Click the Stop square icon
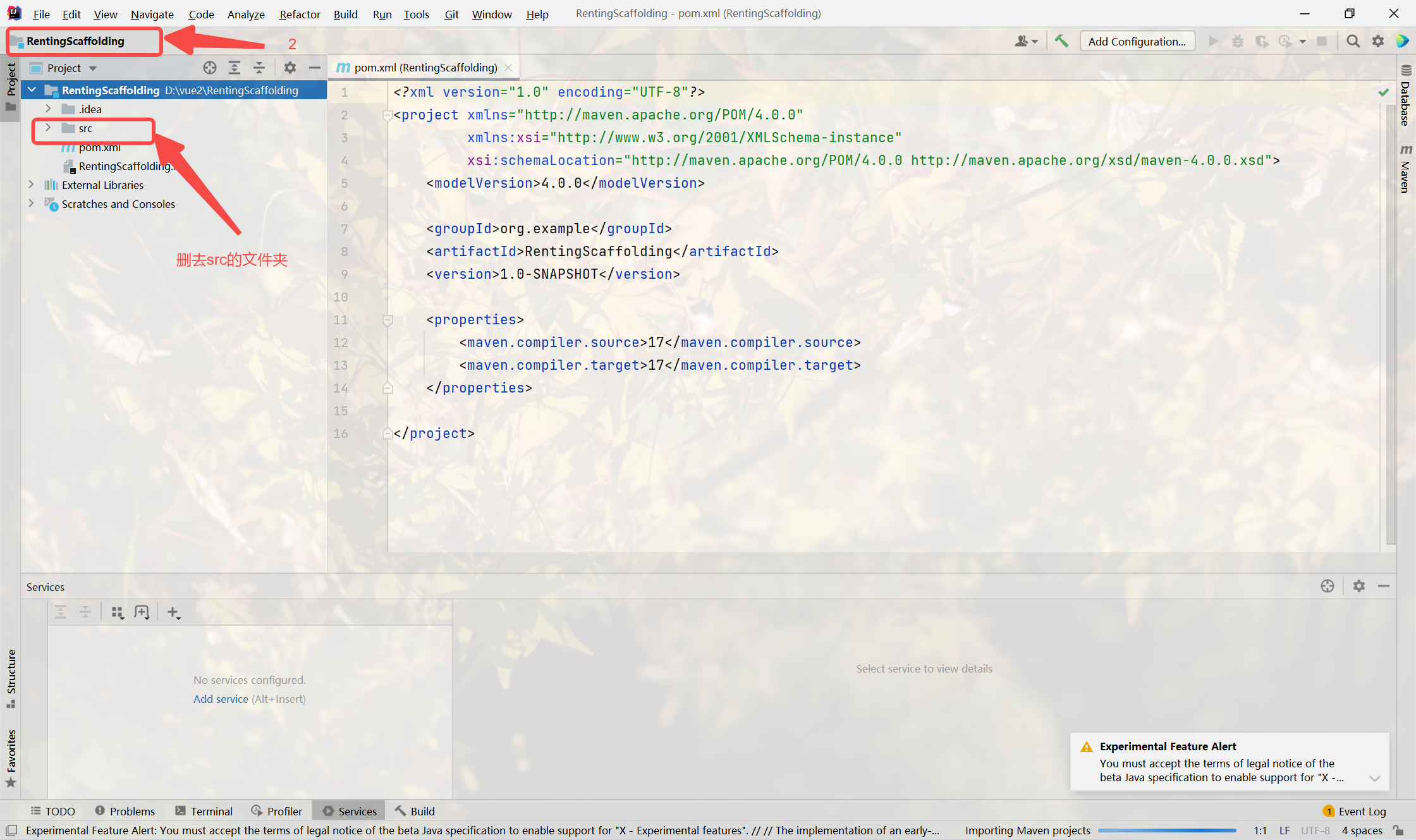This screenshot has width=1416, height=840. tap(1322, 41)
